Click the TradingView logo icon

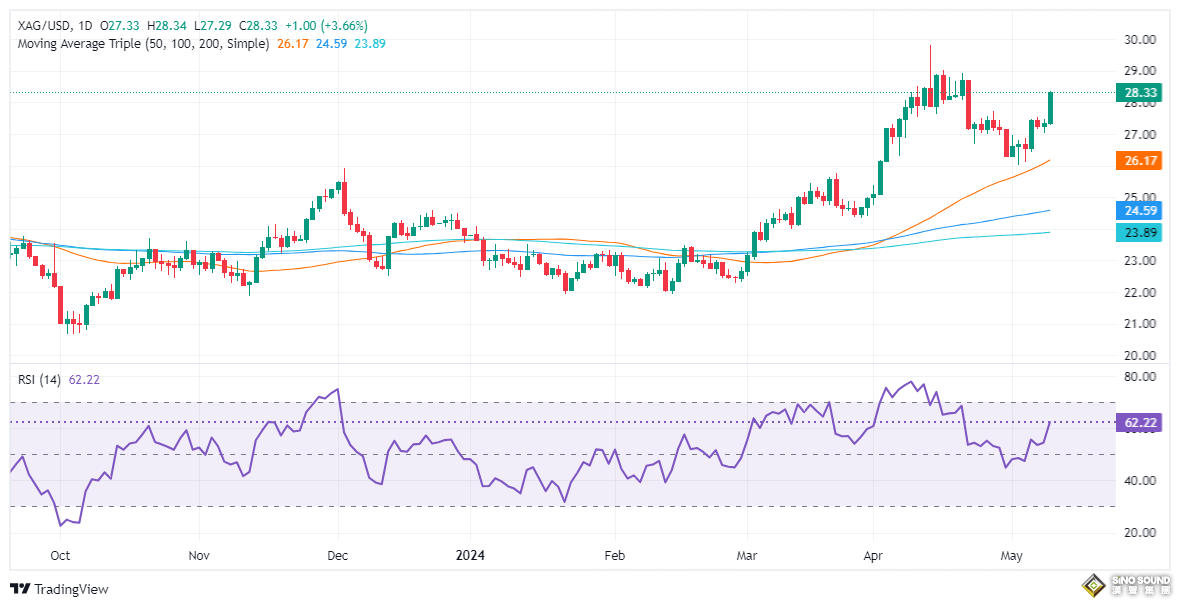pos(20,590)
